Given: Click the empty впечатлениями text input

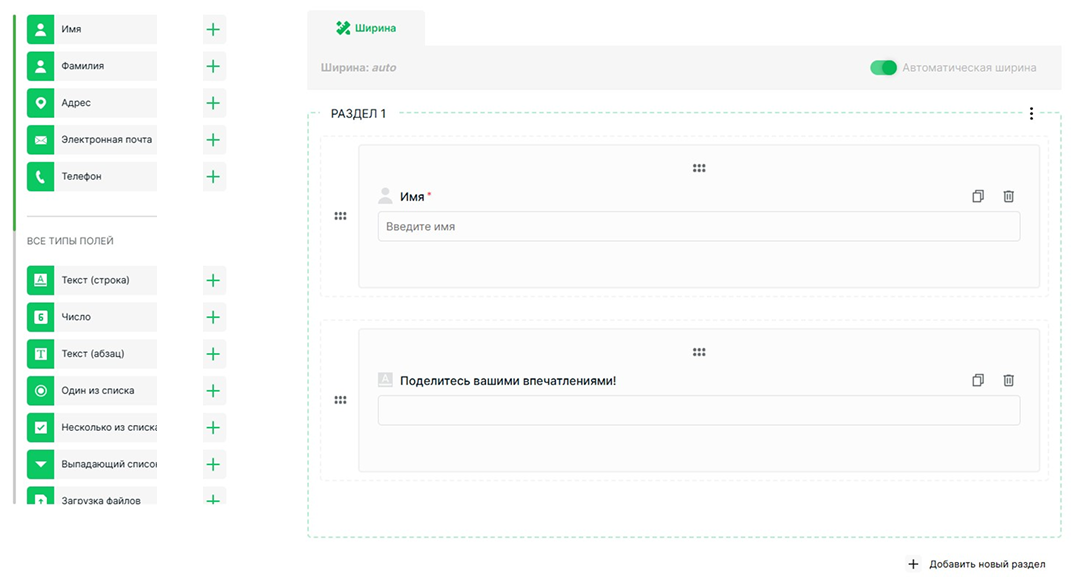Looking at the screenshot, I should pos(698,410).
